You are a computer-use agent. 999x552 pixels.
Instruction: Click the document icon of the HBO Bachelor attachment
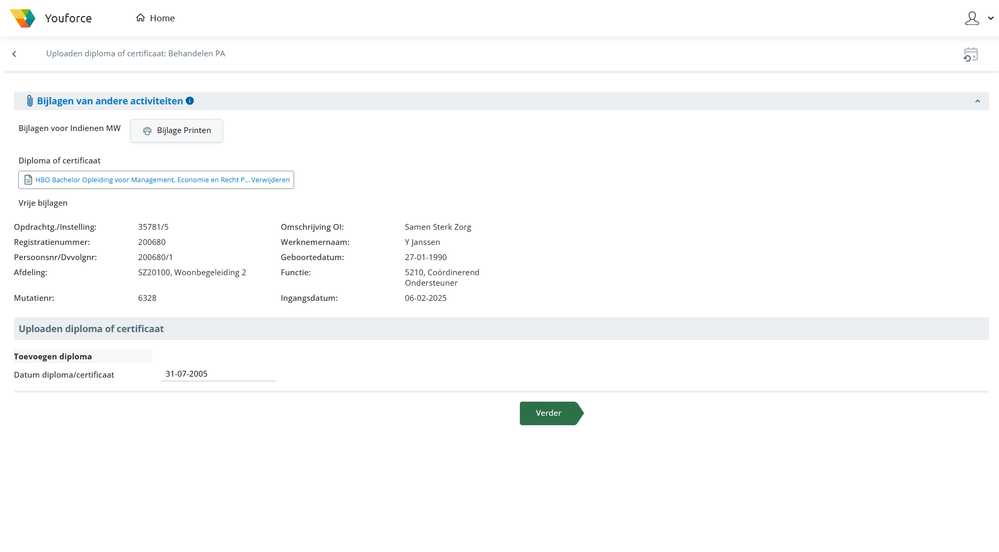(x=28, y=180)
